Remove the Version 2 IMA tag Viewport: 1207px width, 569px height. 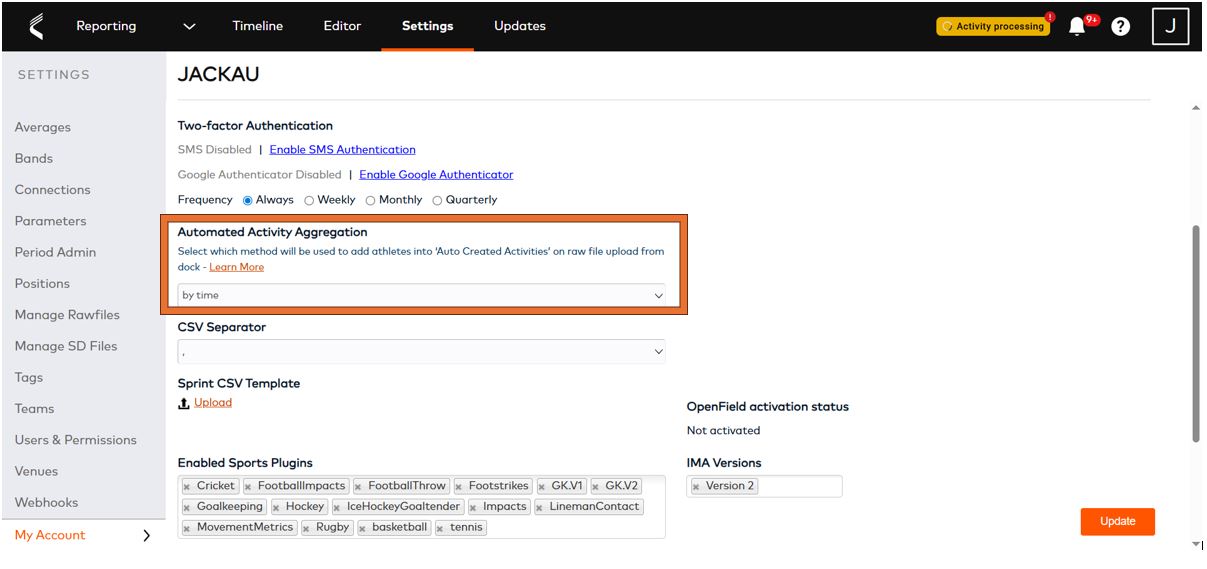696,487
